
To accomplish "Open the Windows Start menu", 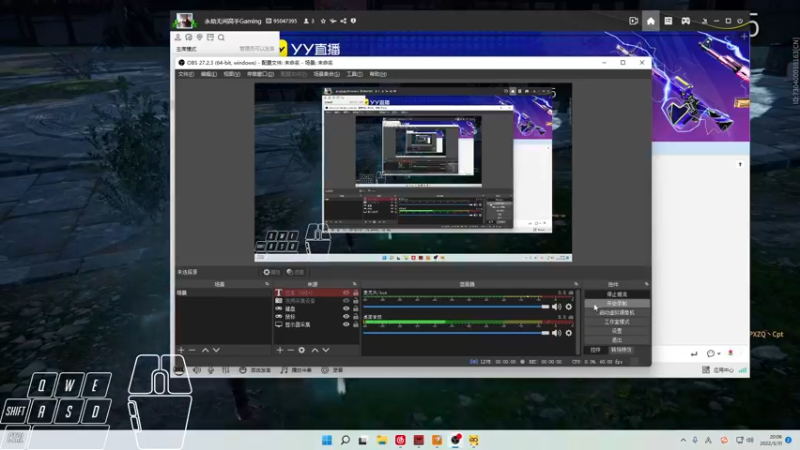I will tap(327, 440).
